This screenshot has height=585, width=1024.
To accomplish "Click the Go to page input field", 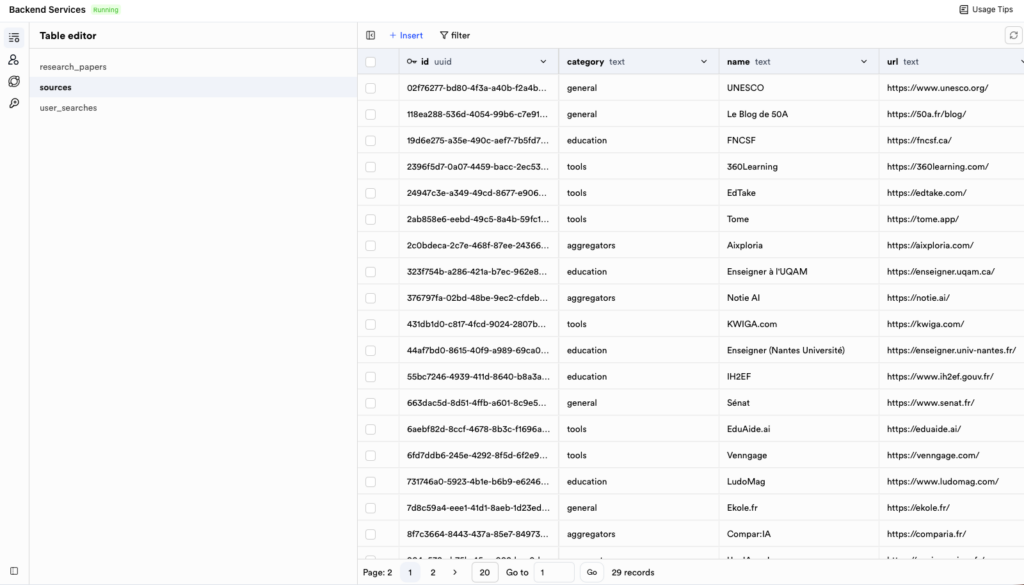I will click(x=553, y=572).
